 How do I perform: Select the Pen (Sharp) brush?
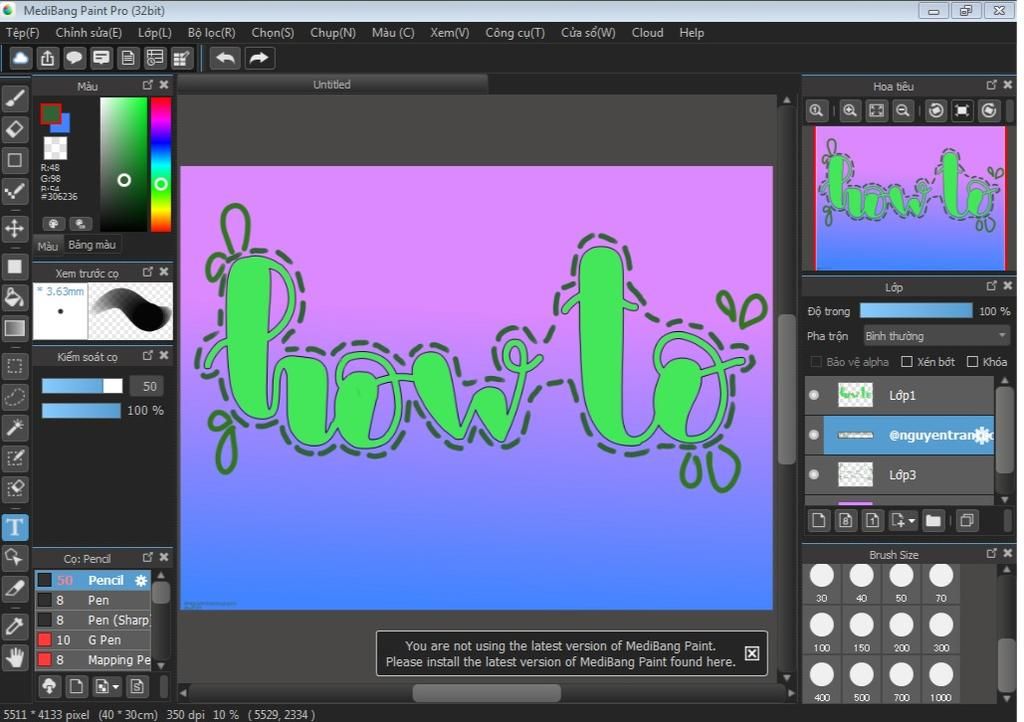click(x=93, y=620)
